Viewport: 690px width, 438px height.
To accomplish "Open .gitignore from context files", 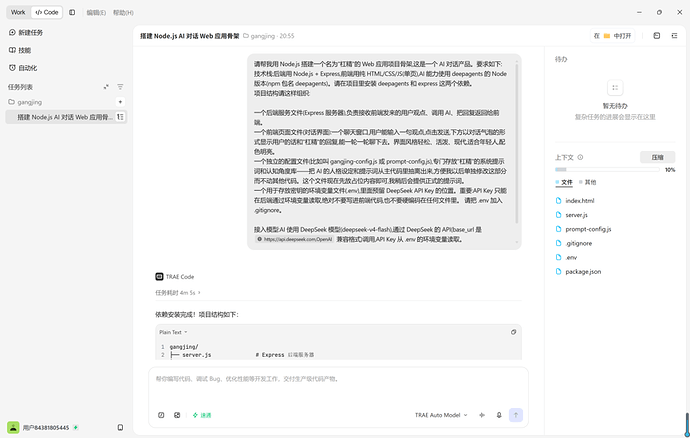I will 579,243.
